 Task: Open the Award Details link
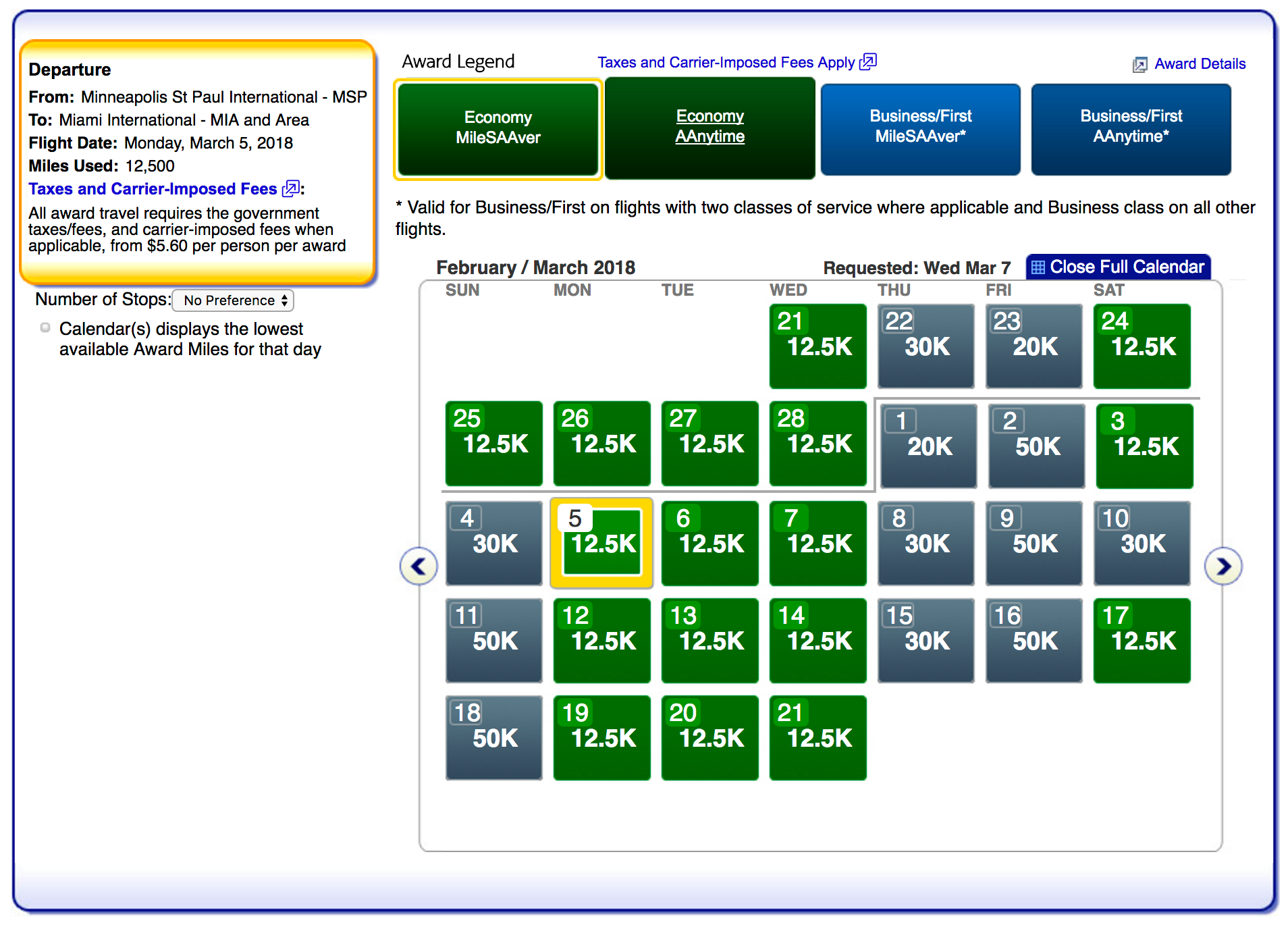click(1200, 64)
